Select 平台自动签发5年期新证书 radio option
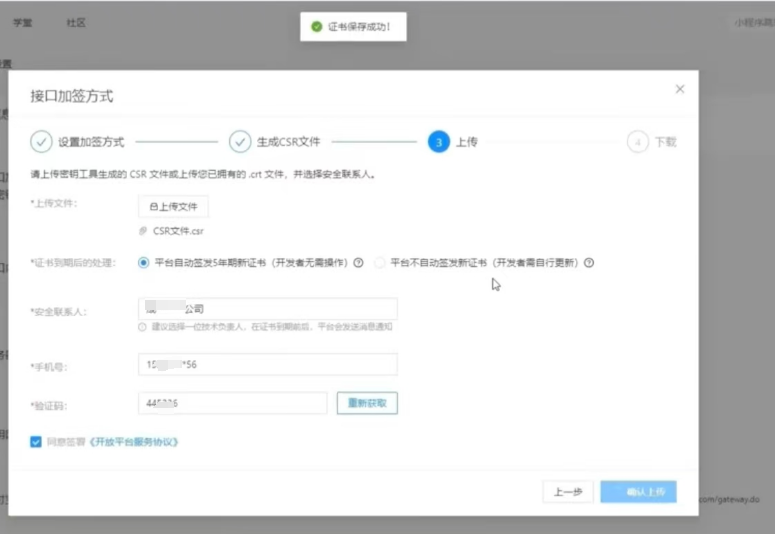 (x=143, y=263)
